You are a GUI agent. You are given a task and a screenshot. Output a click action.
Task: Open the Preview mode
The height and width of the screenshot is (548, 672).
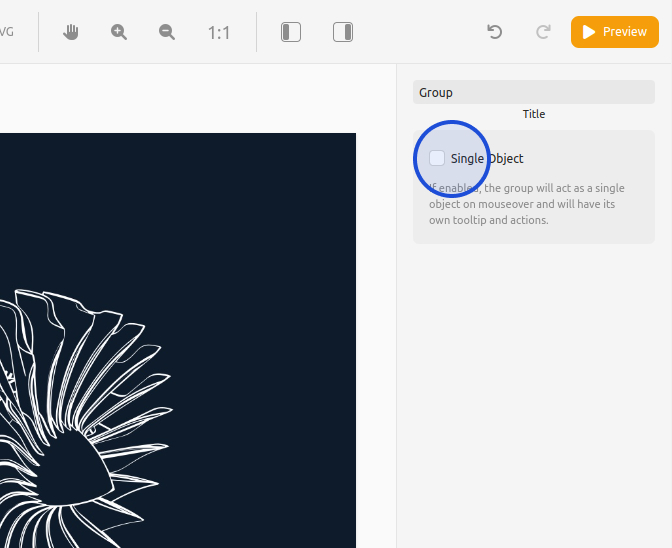615,32
